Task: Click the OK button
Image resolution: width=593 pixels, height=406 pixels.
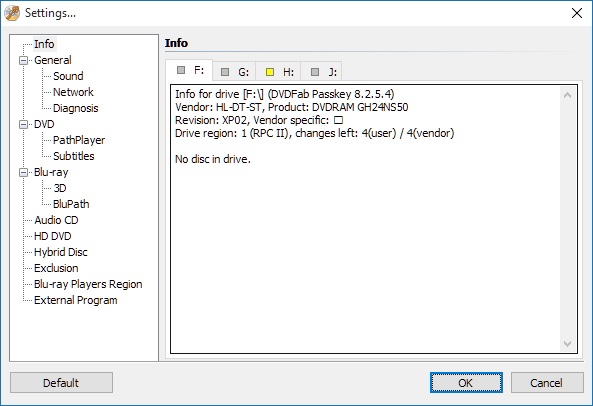Action: pos(466,383)
